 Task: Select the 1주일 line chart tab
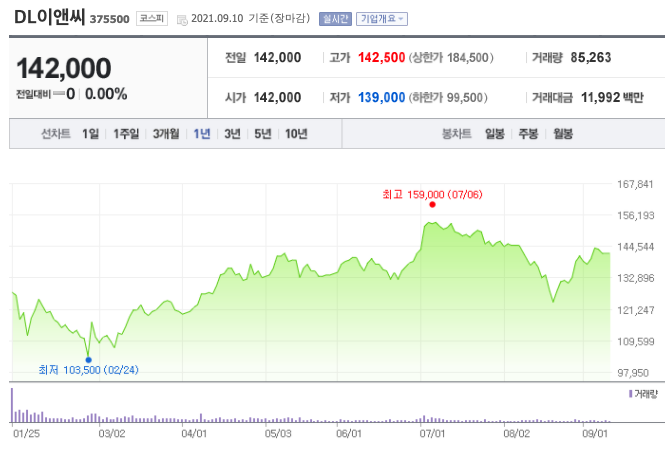pos(126,134)
